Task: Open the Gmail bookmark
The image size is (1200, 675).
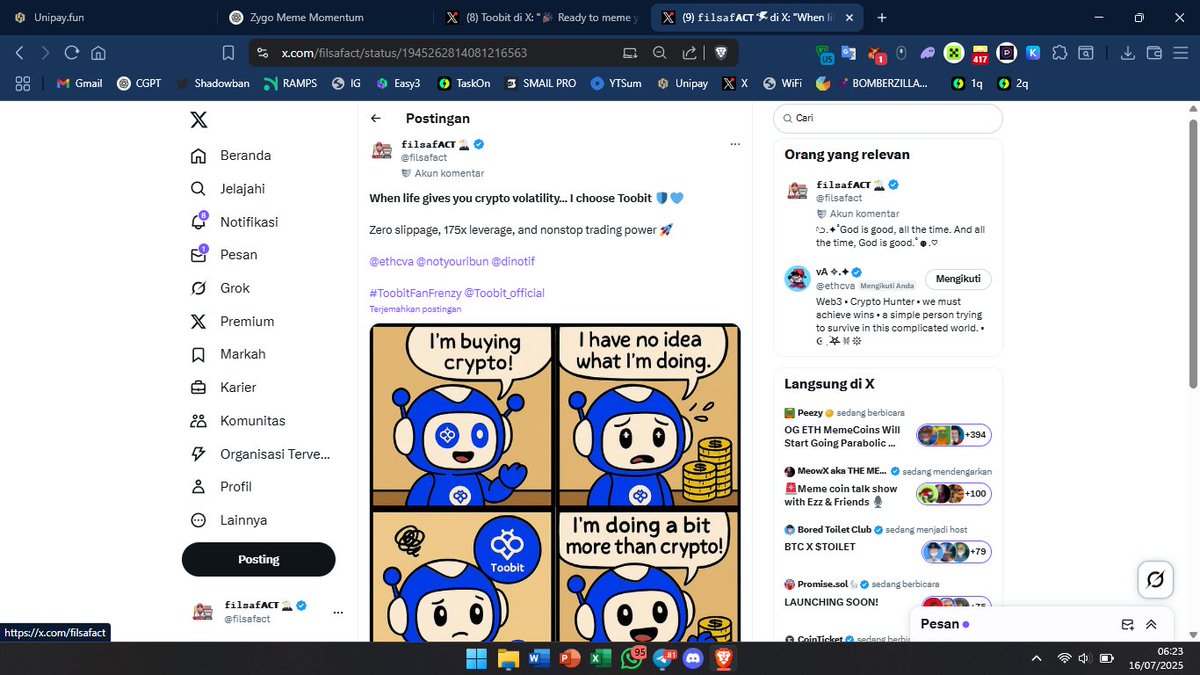Action: pos(79,83)
